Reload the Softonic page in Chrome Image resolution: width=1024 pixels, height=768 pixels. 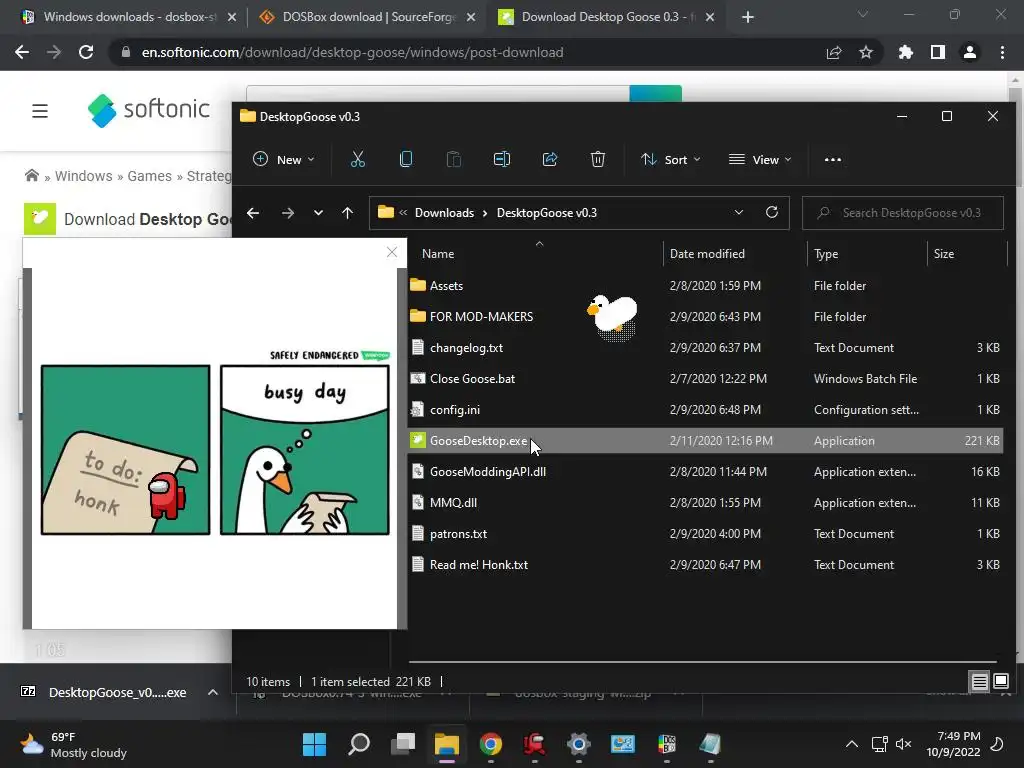(x=86, y=52)
